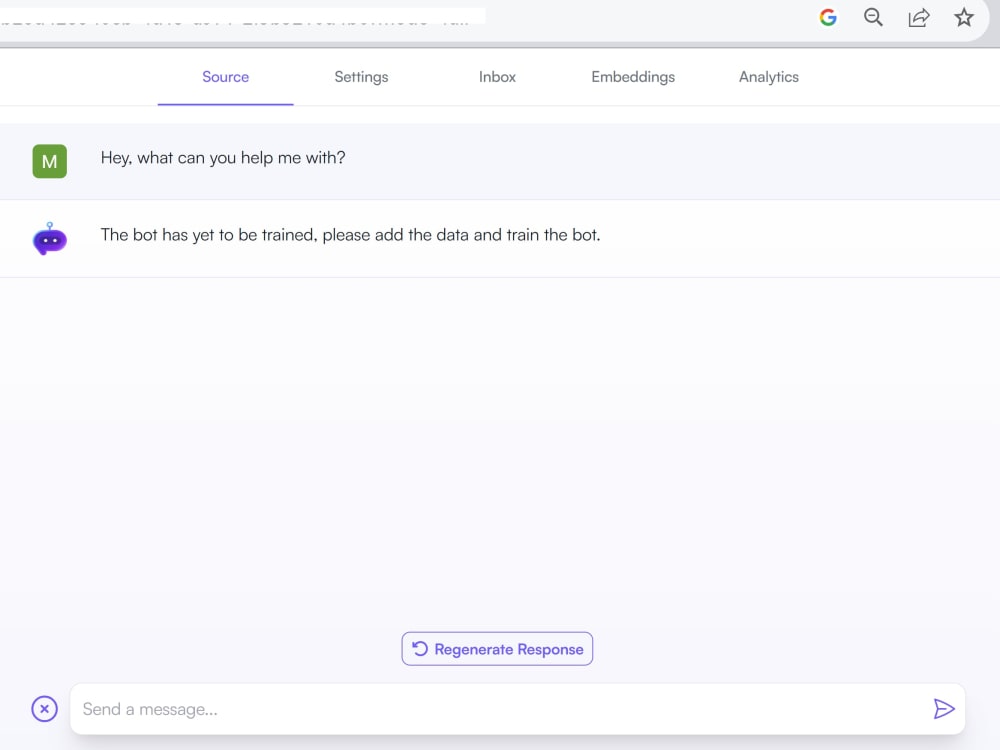Select the text 'Hey, what can you help me with?'
Viewport: 1000px width, 750px height.
point(223,158)
